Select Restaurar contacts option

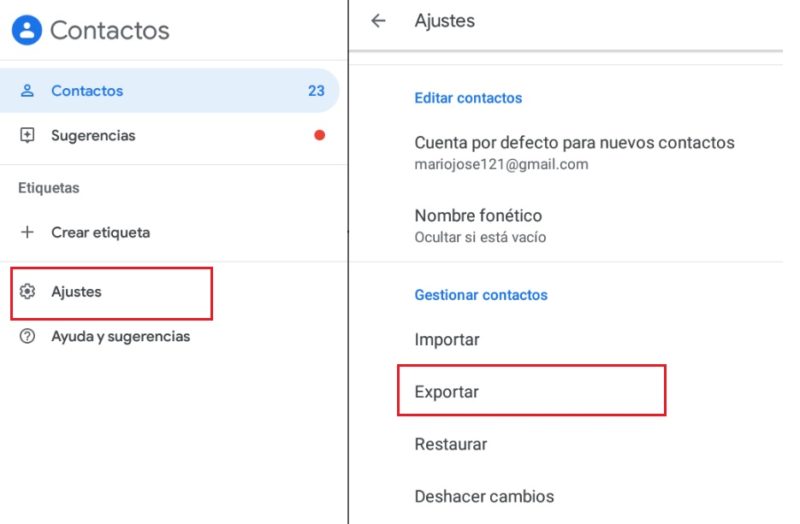point(450,444)
